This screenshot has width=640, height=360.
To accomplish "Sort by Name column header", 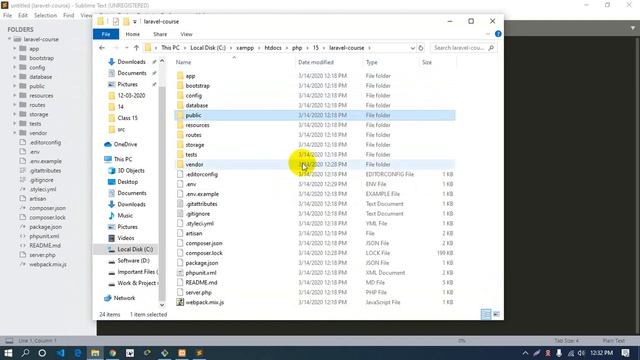I will 183,62.
